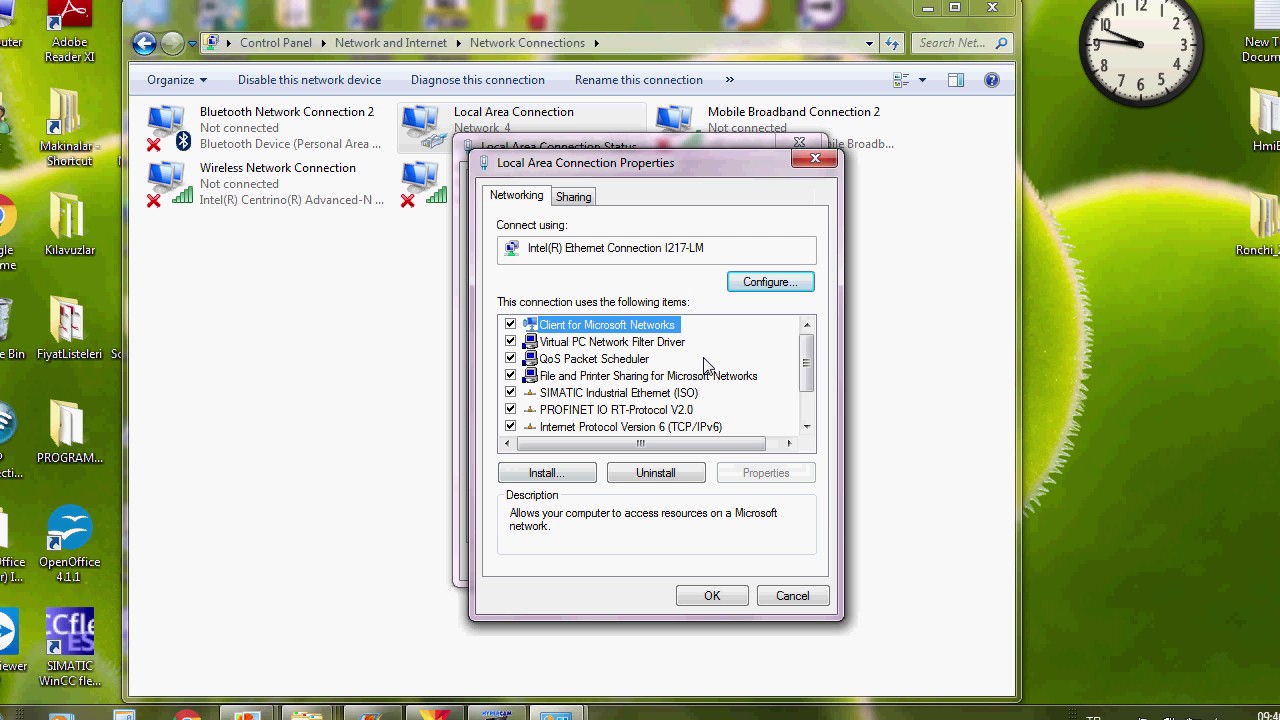Confirm with the OK button
Screen dimensions: 1280x720
pos(712,596)
